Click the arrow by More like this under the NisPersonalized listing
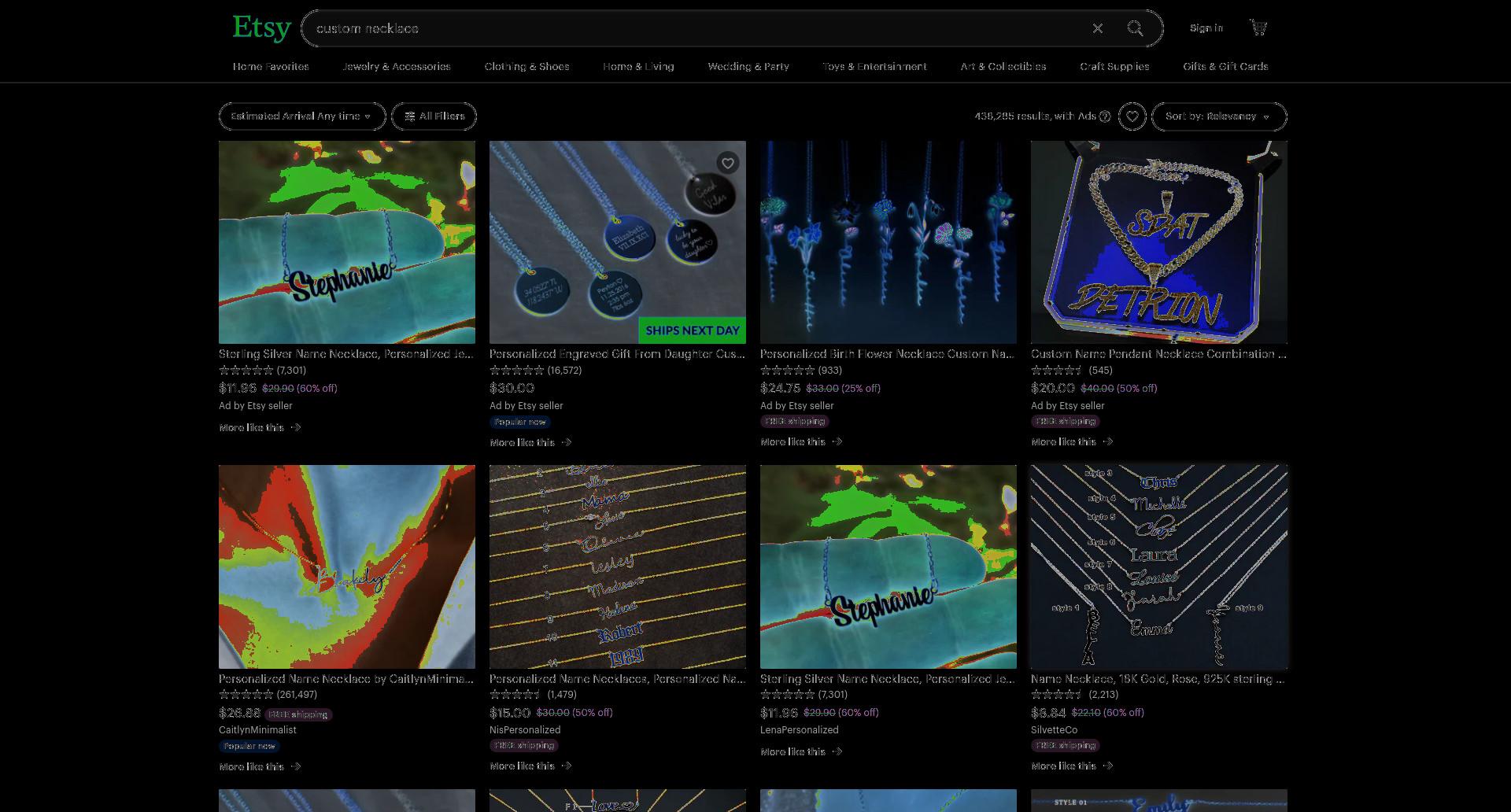1511x812 pixels. [566, 766]
